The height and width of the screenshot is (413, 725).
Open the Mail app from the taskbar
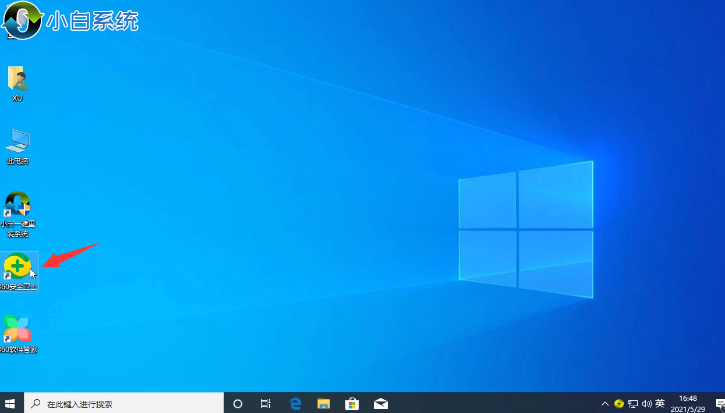381,403
